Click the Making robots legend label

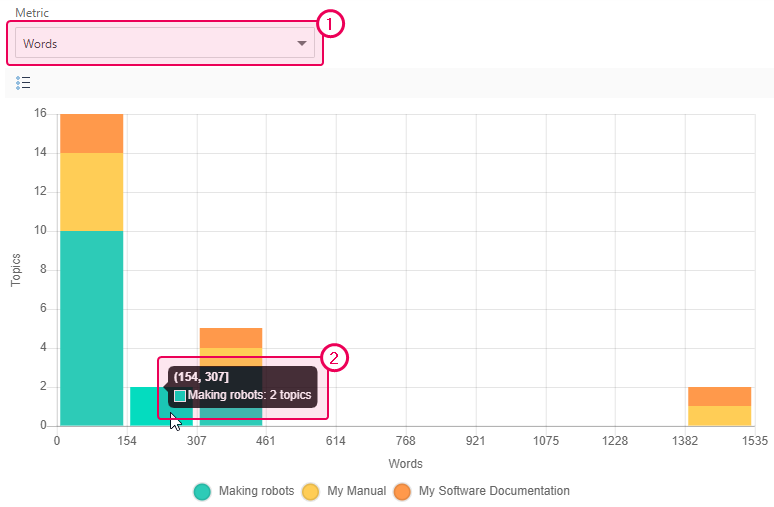coord(256,491)
